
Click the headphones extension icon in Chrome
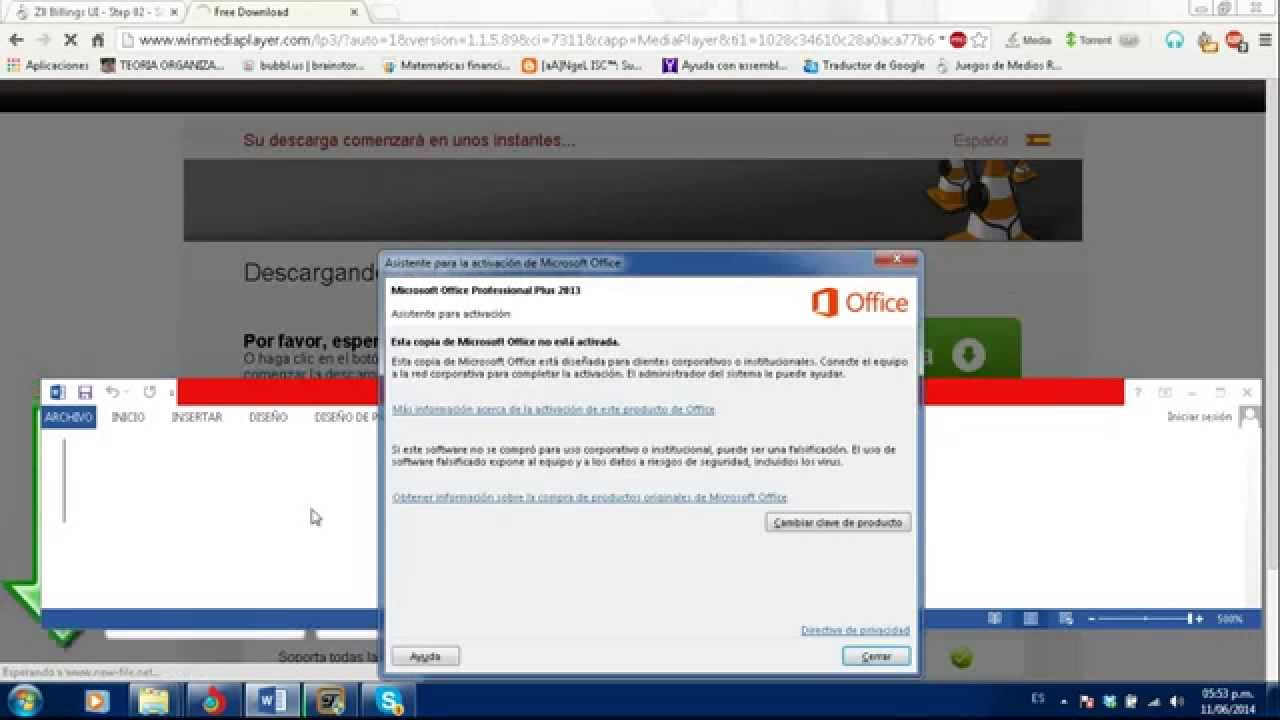click(x=1175, y=40)
